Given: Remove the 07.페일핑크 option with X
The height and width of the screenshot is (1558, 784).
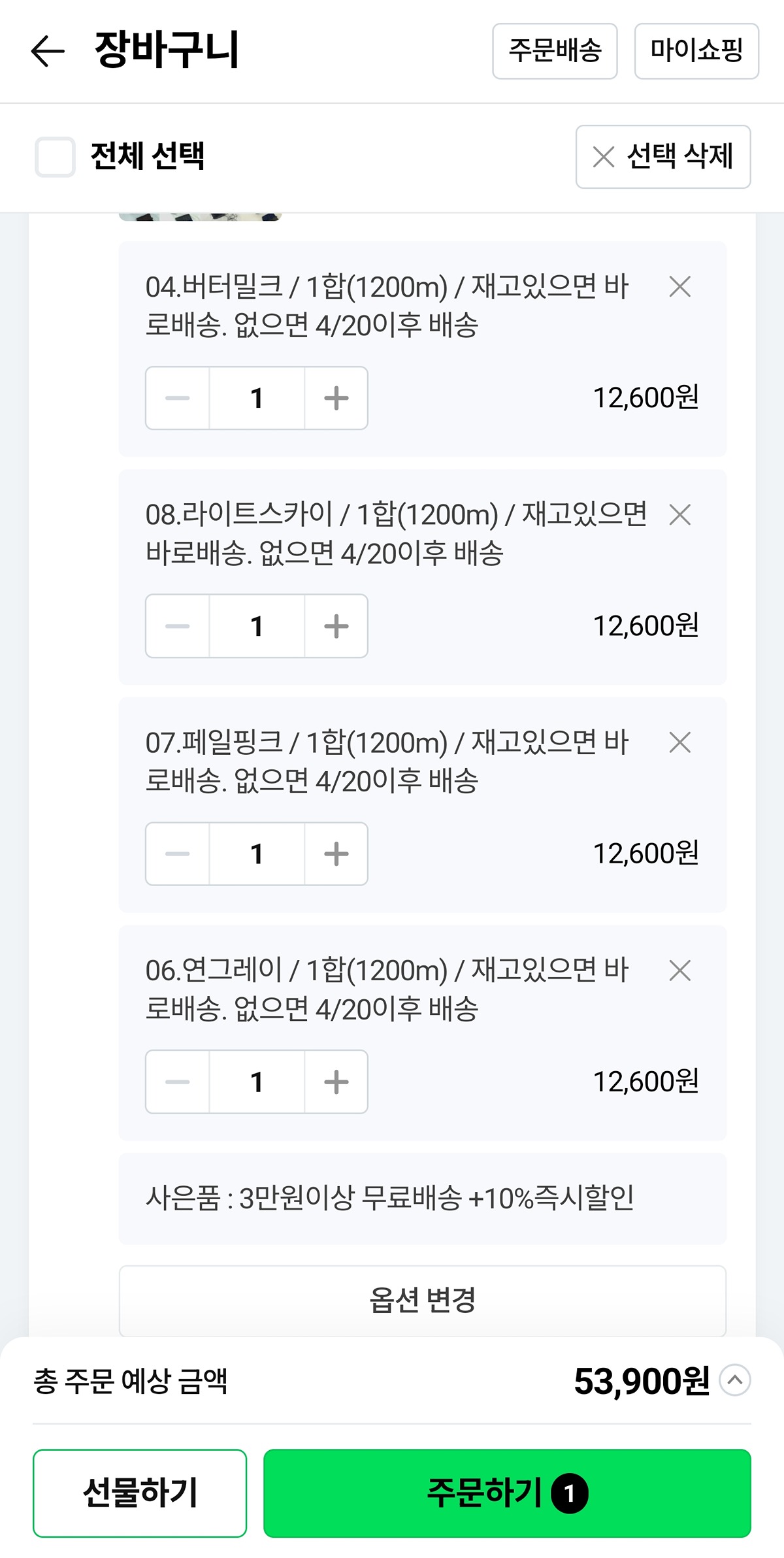Looking at the screenshot, I should pyautogui.click(x=680, y=742).
